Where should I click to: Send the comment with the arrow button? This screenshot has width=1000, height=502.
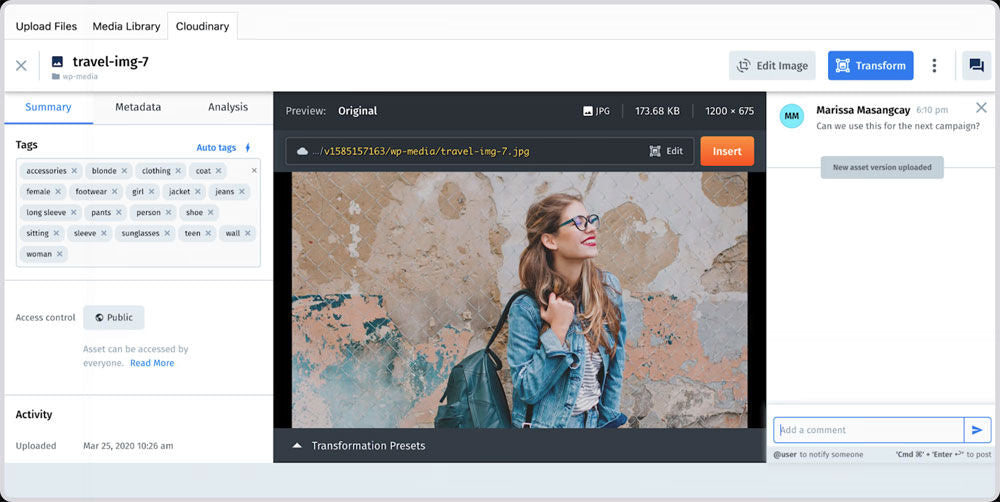point(977,430)
